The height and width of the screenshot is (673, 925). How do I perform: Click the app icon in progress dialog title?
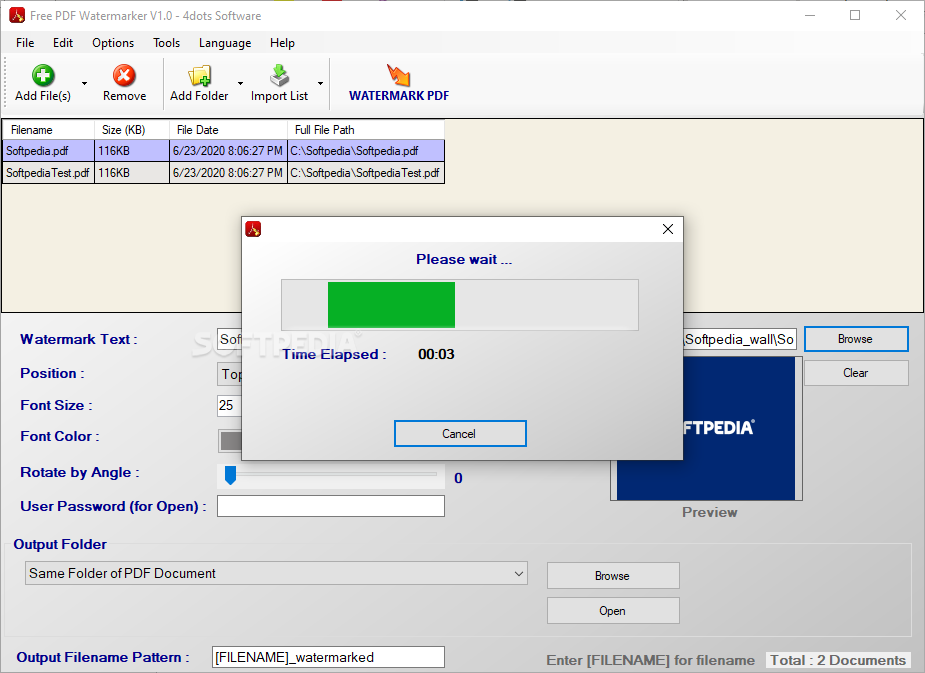click(254, 229)
